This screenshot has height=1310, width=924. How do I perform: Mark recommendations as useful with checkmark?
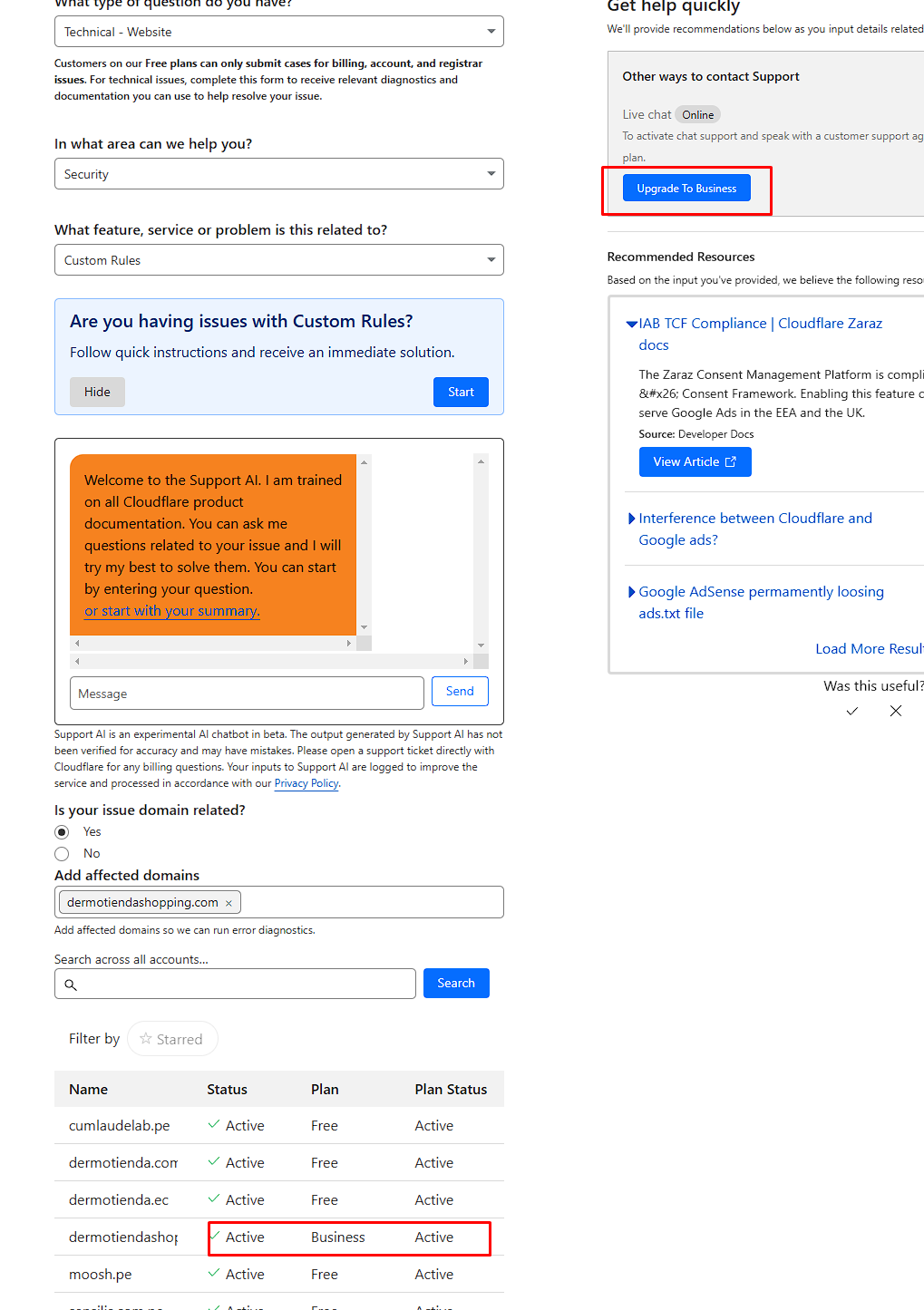click(x=851, y=712)
